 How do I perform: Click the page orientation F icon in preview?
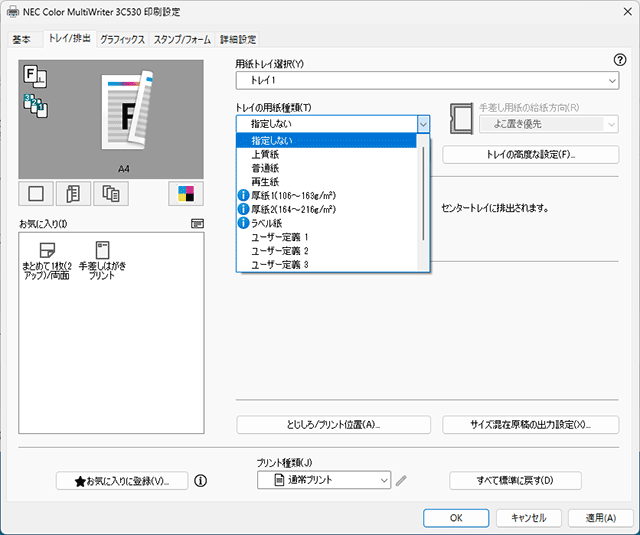(35, 76)
